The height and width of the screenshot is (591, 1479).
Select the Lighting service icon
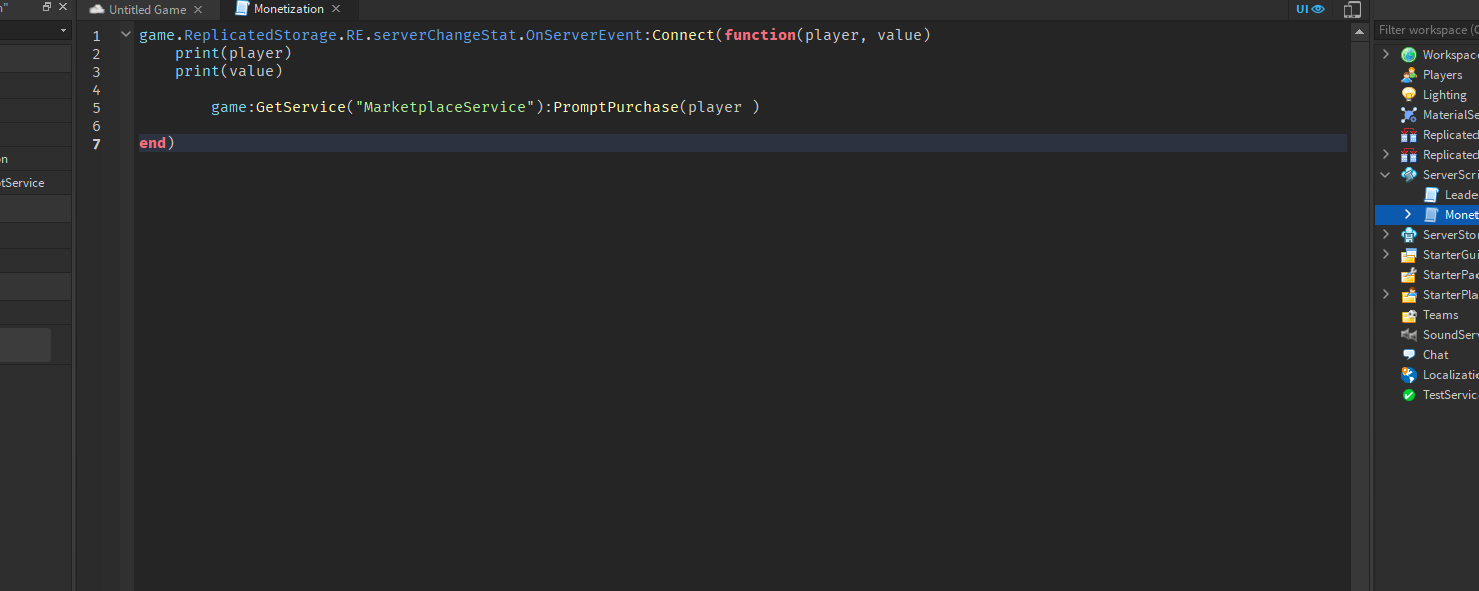point(1409,94)
